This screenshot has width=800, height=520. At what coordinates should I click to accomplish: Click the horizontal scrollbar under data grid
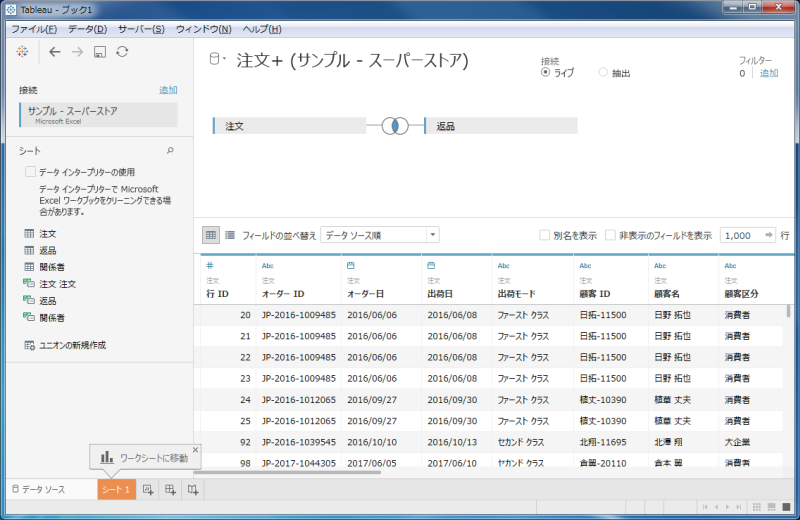287,472
